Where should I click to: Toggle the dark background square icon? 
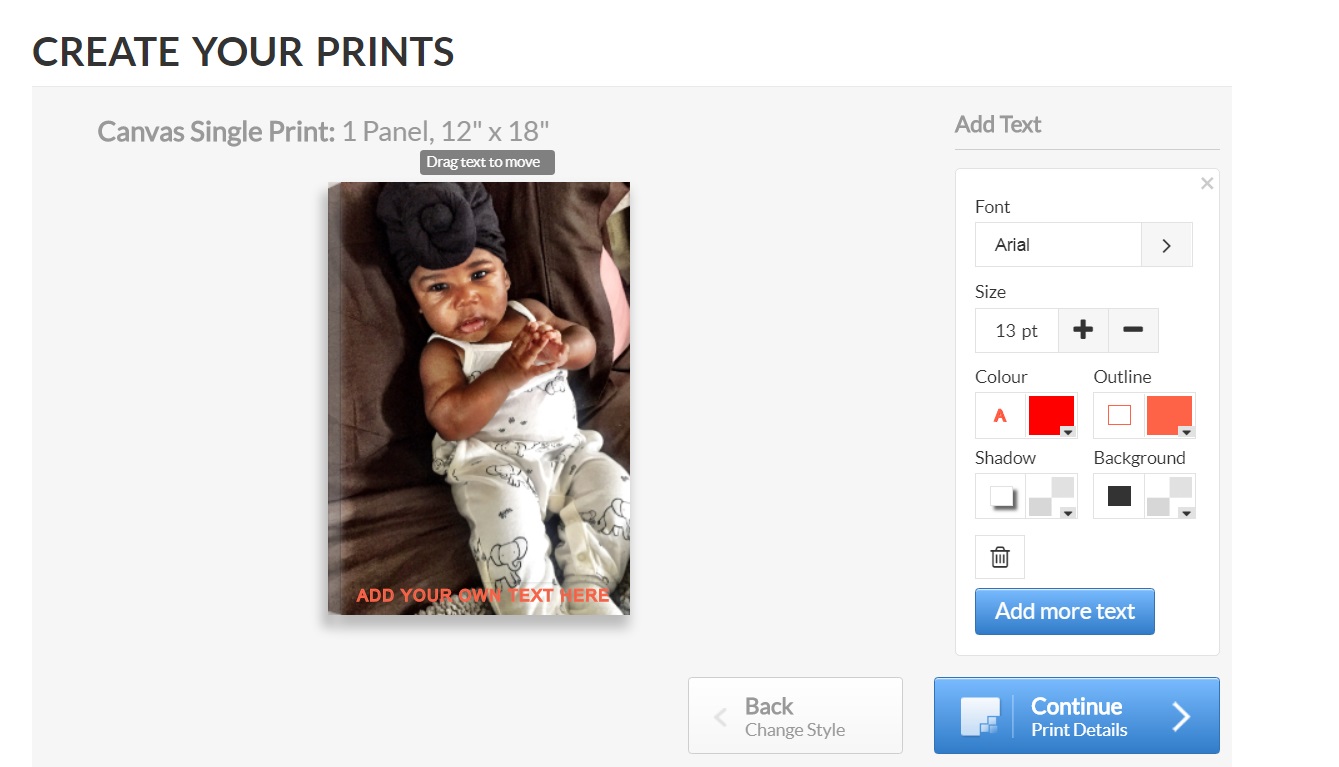pos(1119,496)
